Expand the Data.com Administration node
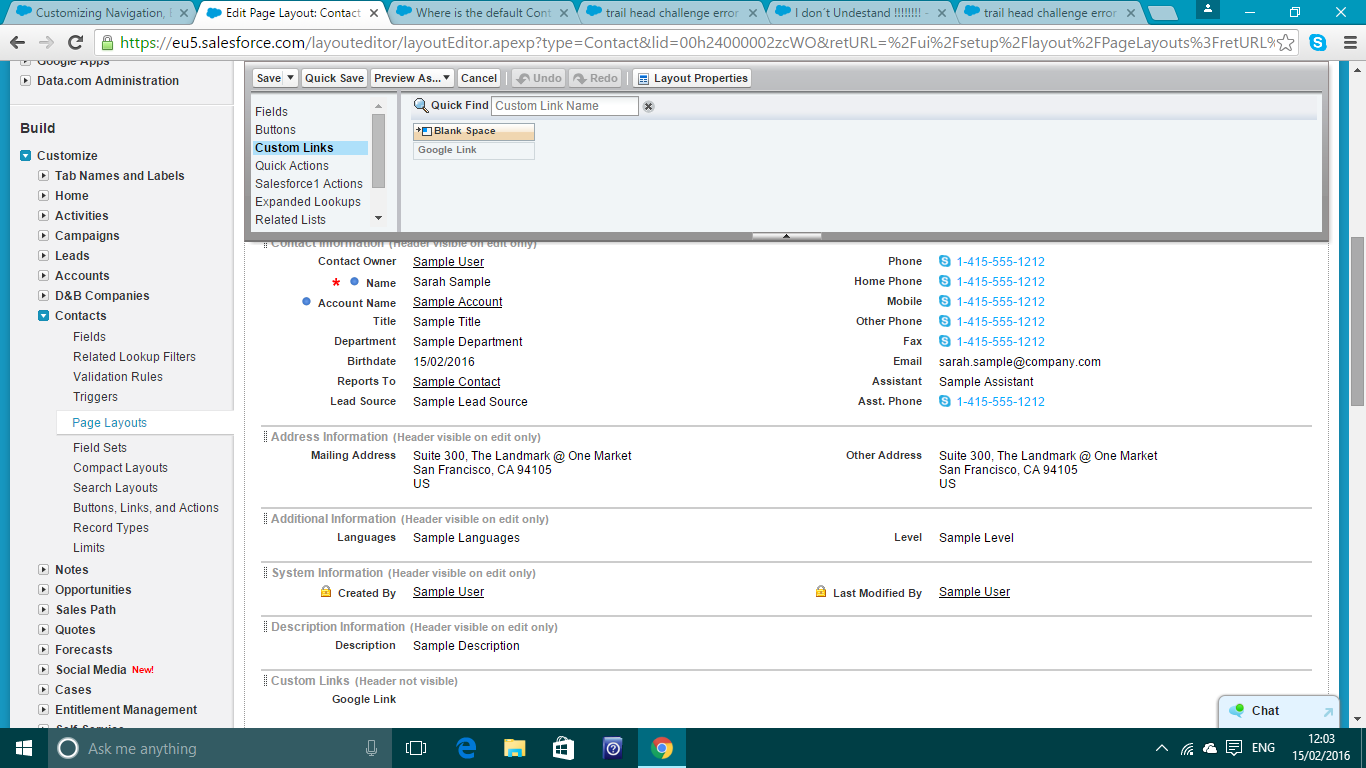 click(x=26, y=81)
